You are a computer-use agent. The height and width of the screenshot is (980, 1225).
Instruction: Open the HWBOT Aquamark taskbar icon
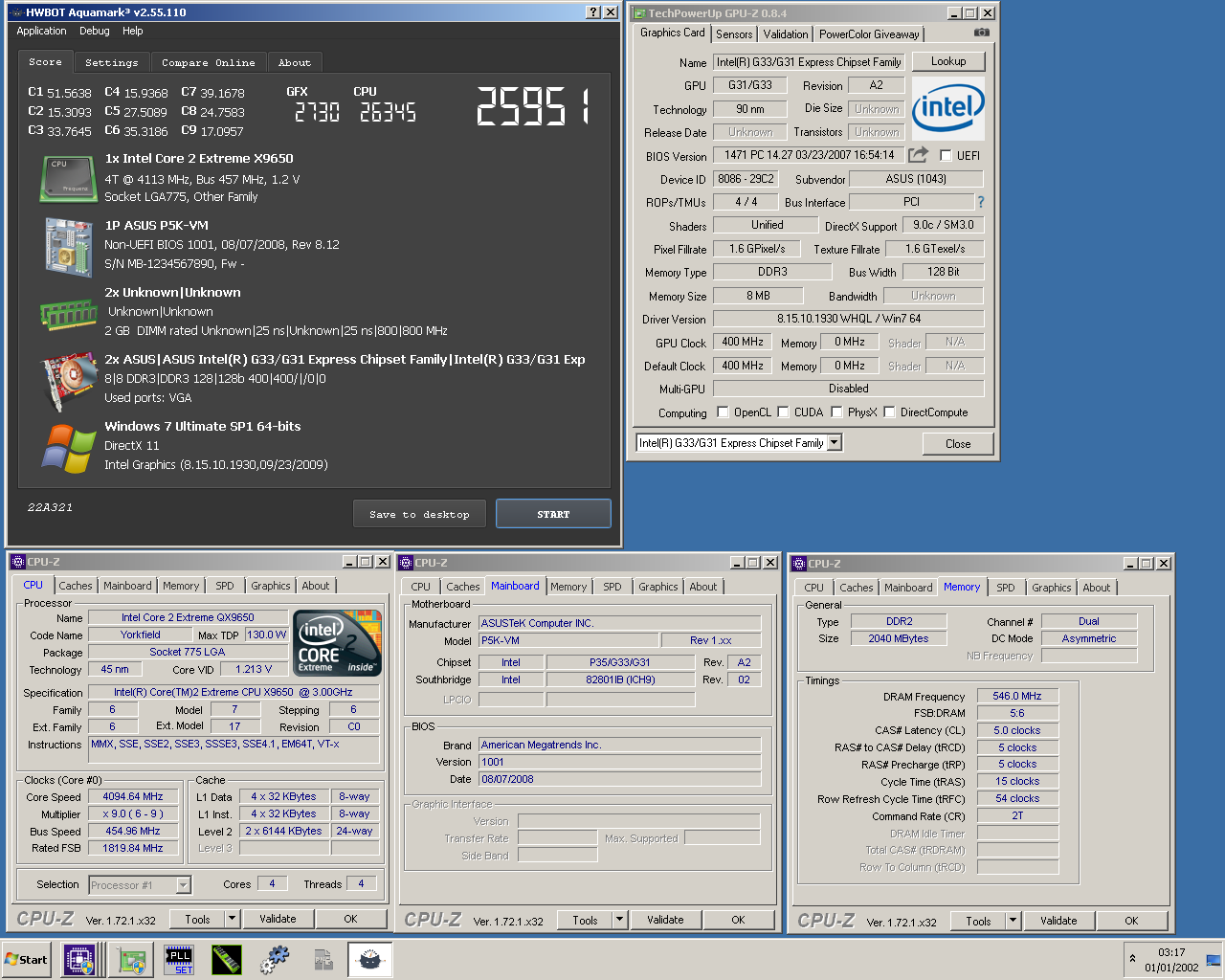coord(370,960)
